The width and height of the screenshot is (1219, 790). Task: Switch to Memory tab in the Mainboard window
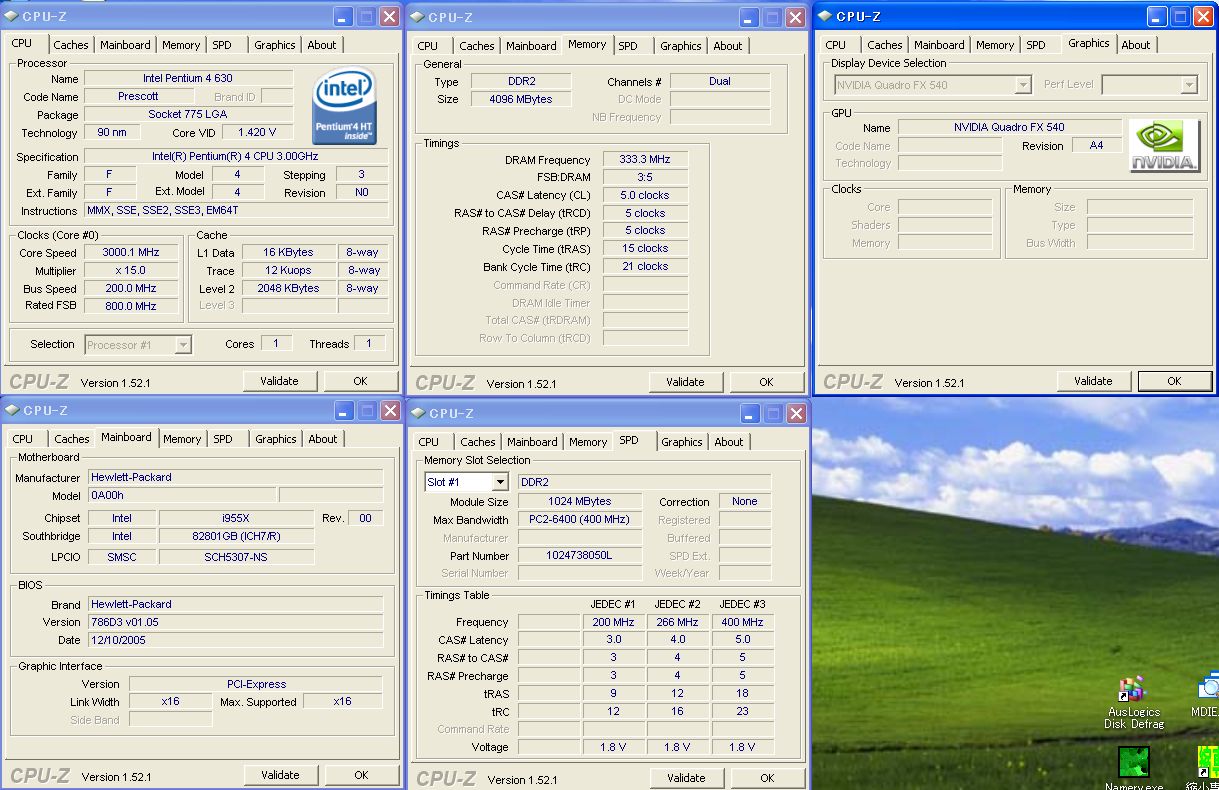tap(182, 439)
